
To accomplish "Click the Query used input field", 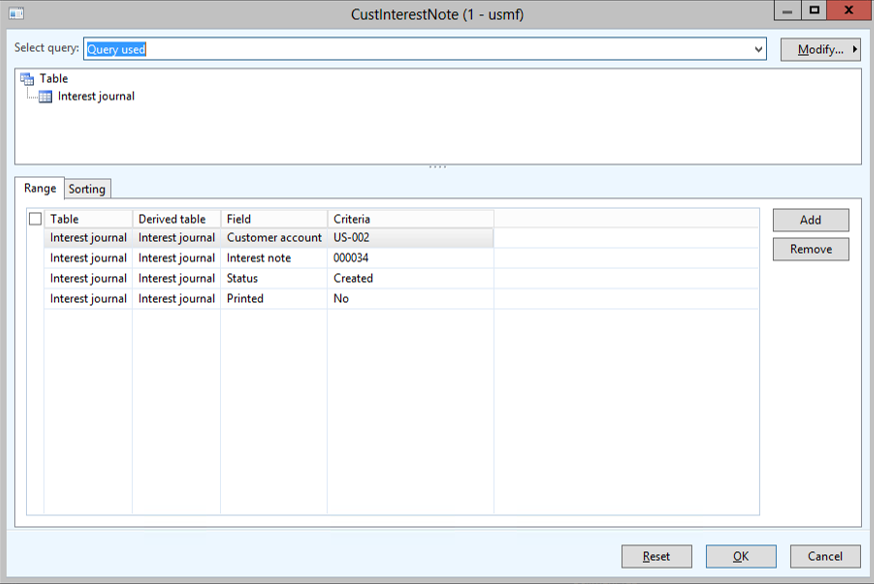I will coord(420,49).
